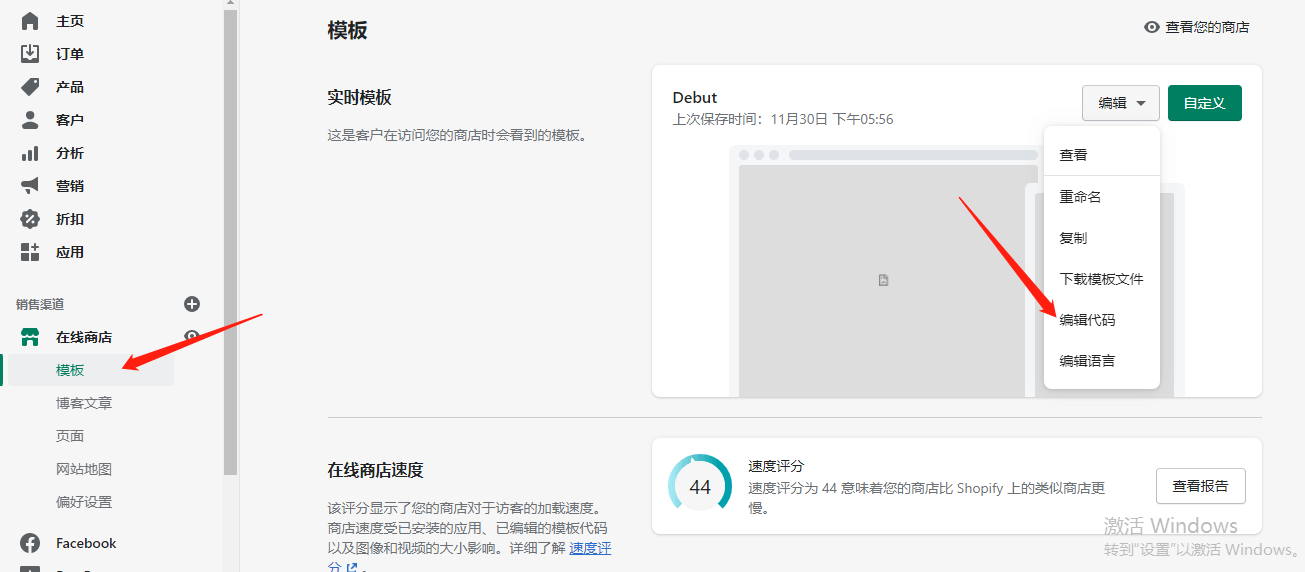
Task: Click the external link icon after 速度评分
Action: [351, 567]
